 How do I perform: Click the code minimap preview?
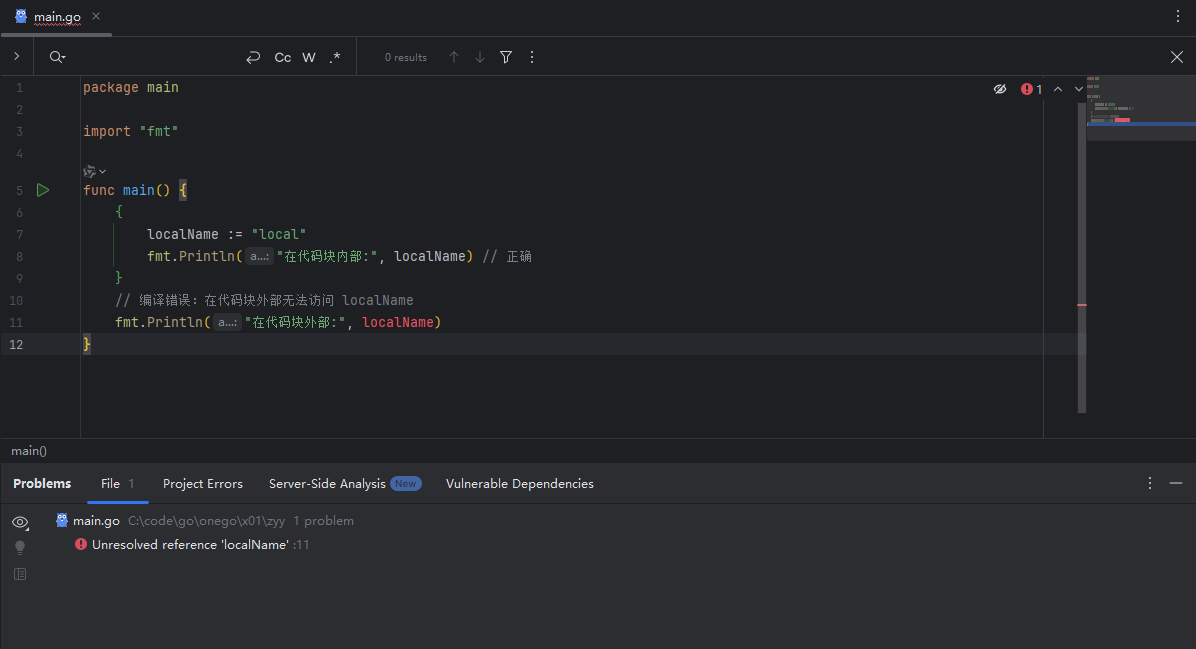pyautogui.click(x=1141, y=108)
